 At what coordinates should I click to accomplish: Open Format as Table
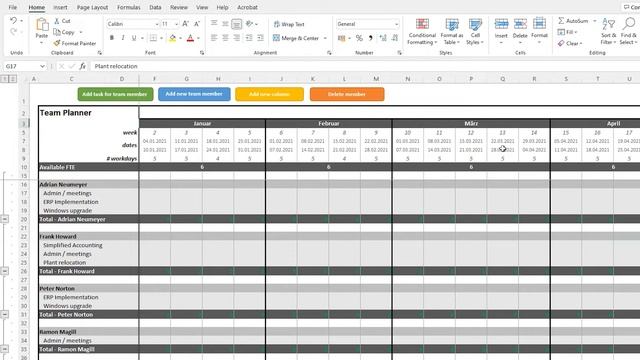[451, 31]
